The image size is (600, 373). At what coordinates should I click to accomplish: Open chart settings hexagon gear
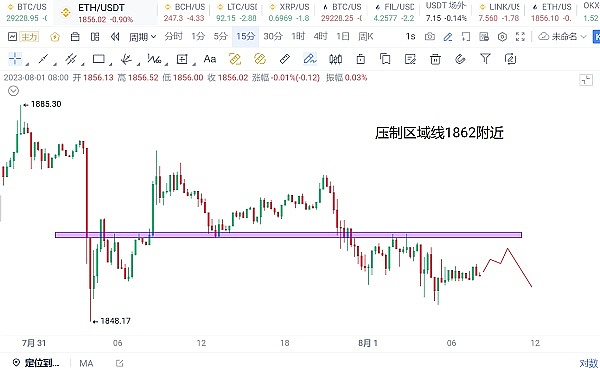click(502, 37)
